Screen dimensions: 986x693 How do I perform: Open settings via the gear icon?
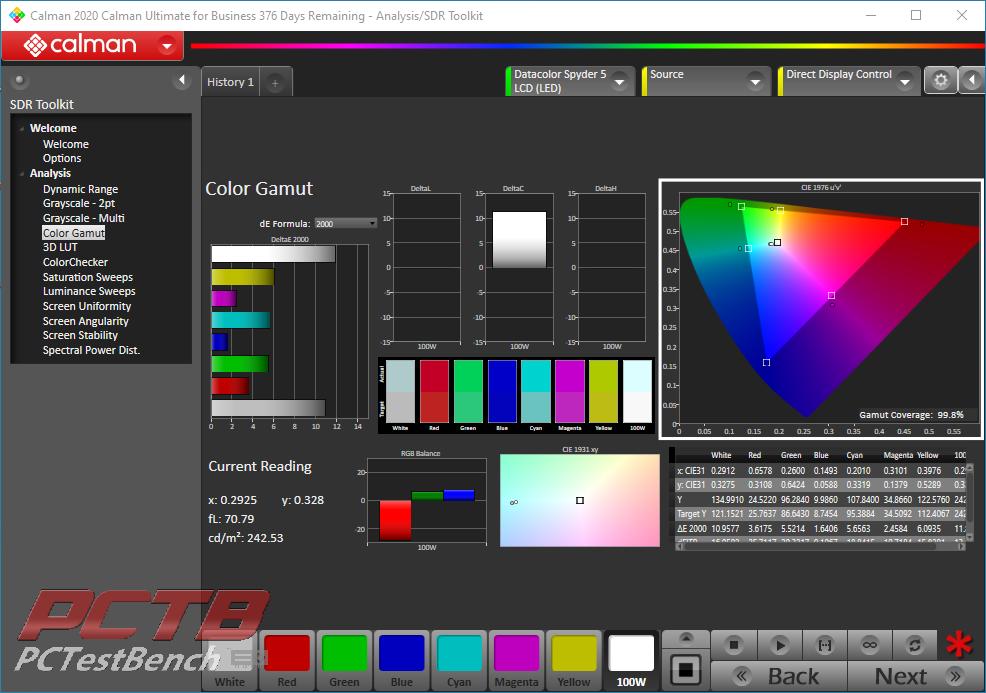940,80
